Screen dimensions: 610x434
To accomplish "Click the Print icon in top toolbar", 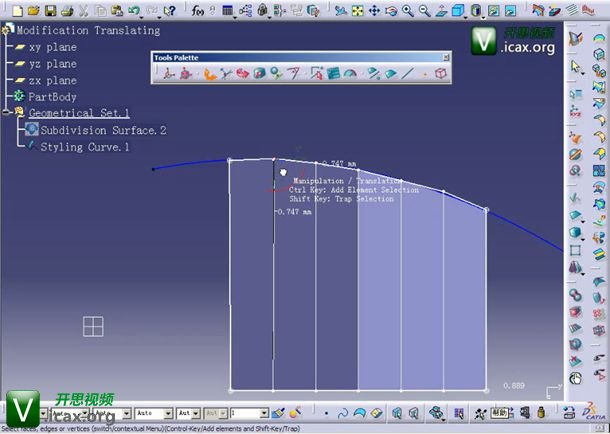I will (x=66, y=11).
